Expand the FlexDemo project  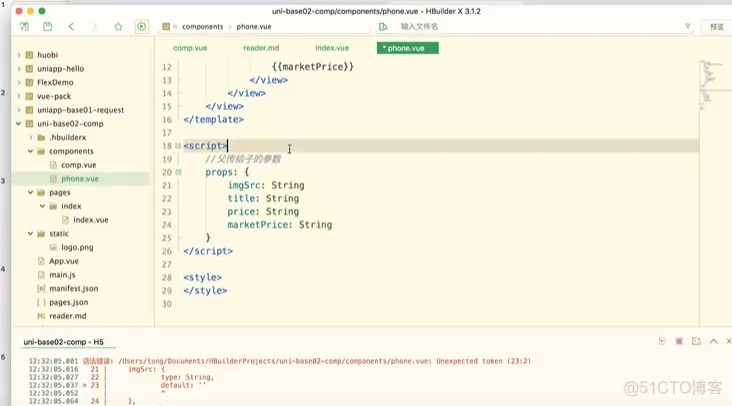[19, 83]
